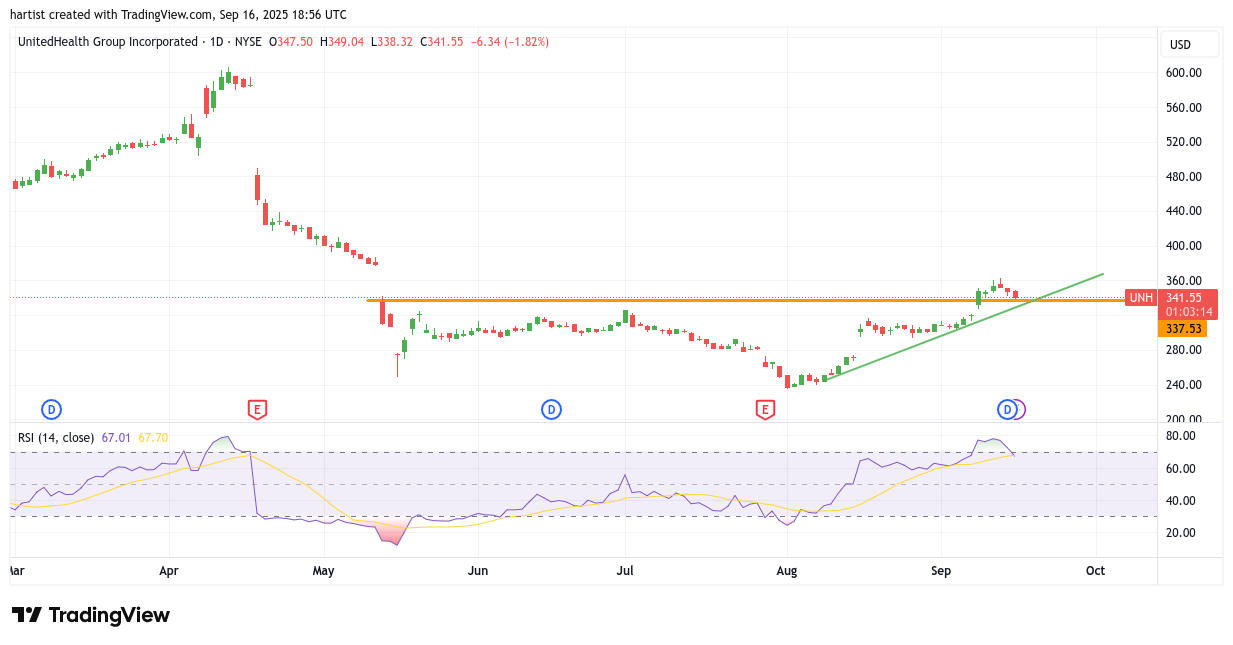Viewport: 1233px width, 645px height.
Task: Click the 200.00 price axis label
Action: [x=1184, y=419]
